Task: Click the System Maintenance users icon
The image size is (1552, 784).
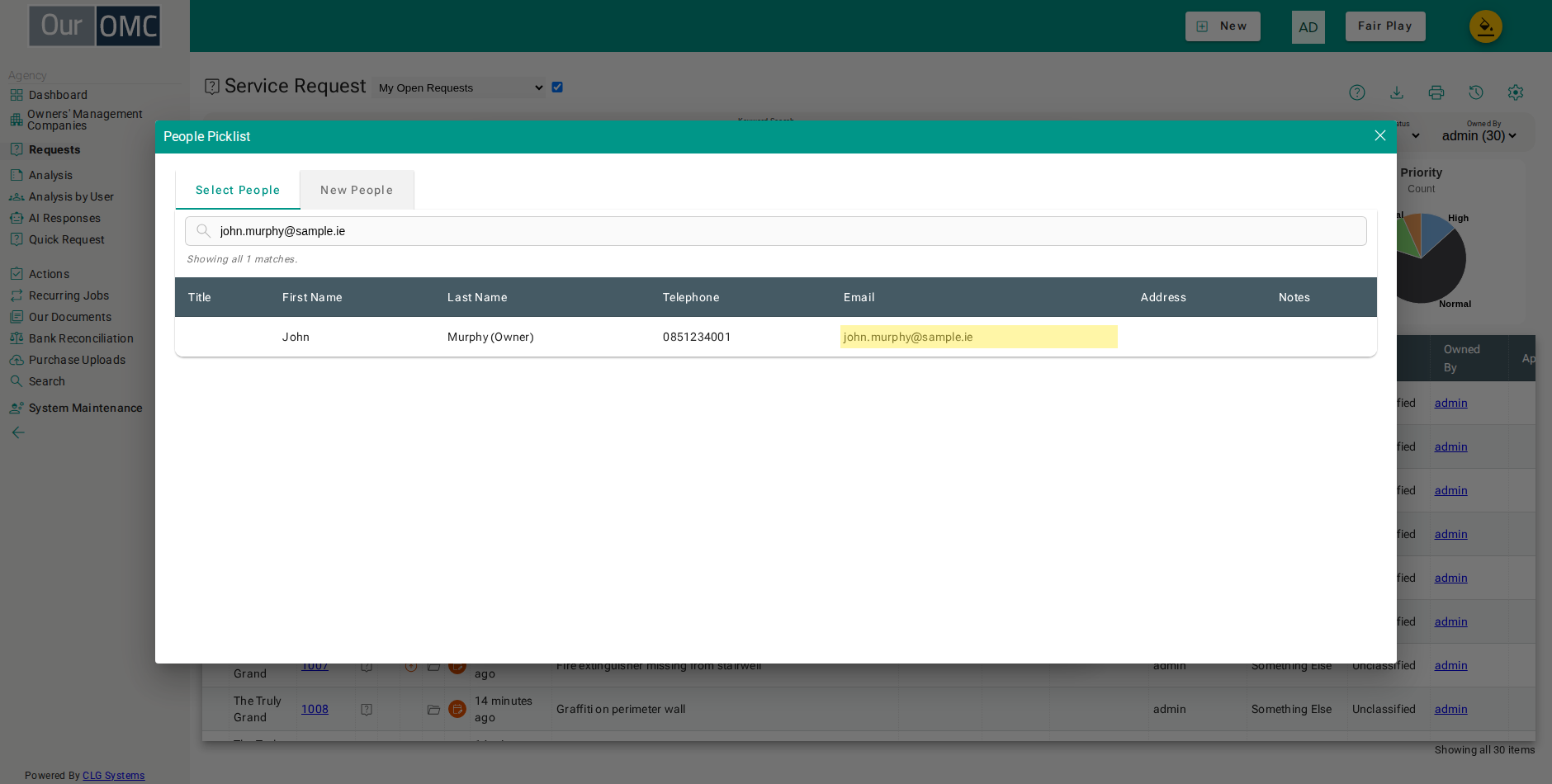Action: point(17,408)
